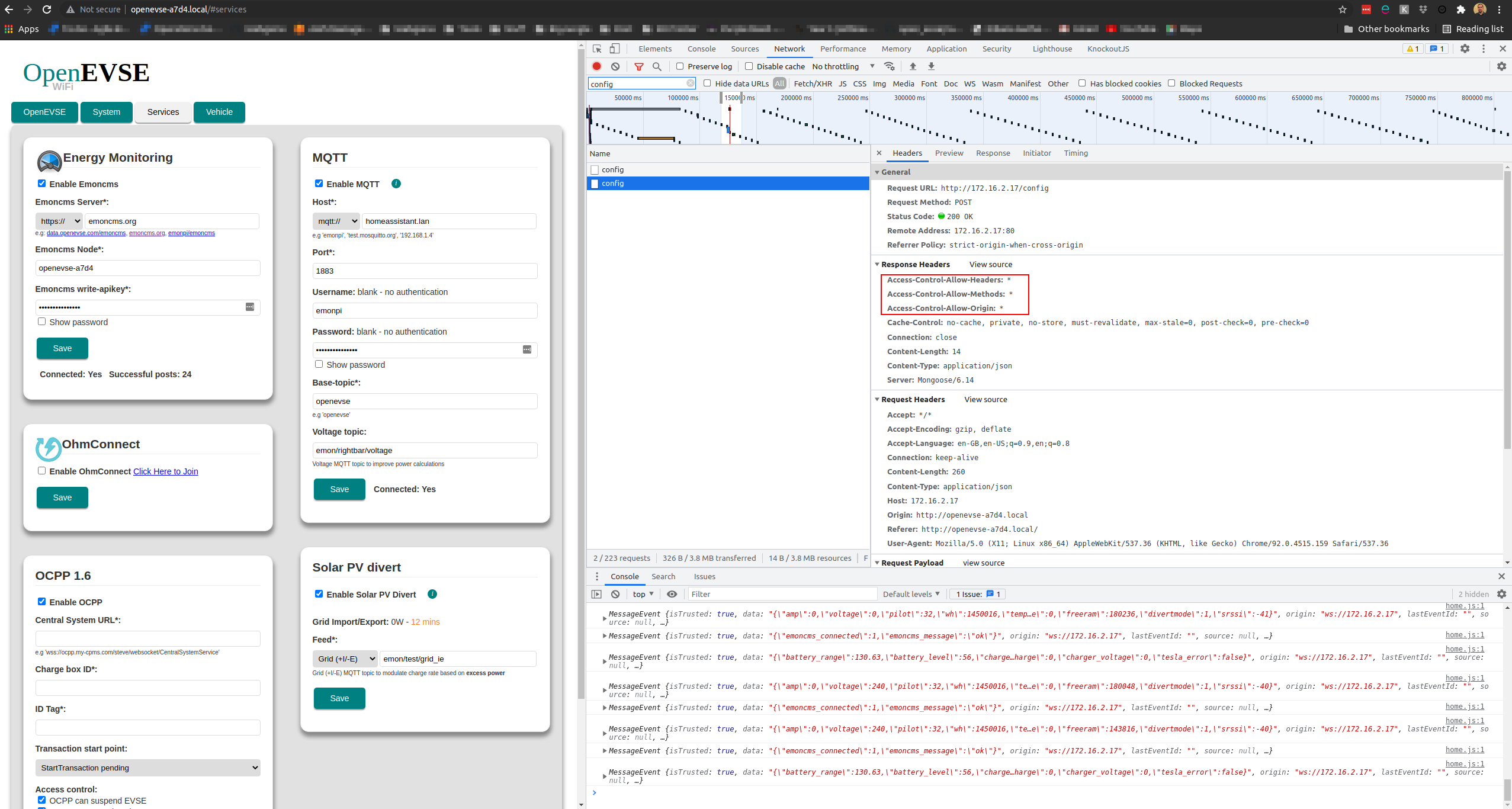
Task: Open DevTools settings gear
Action: click(x=1465, y=49)
